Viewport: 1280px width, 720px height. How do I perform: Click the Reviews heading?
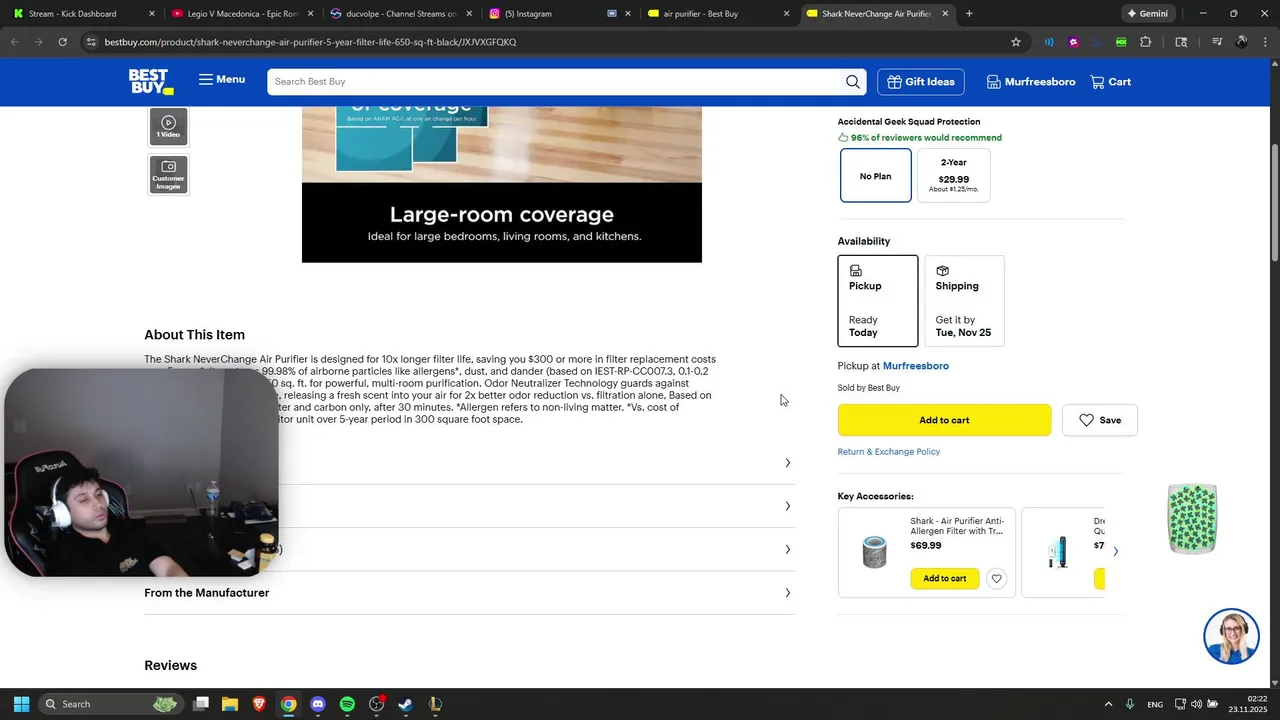click(170, 666)
